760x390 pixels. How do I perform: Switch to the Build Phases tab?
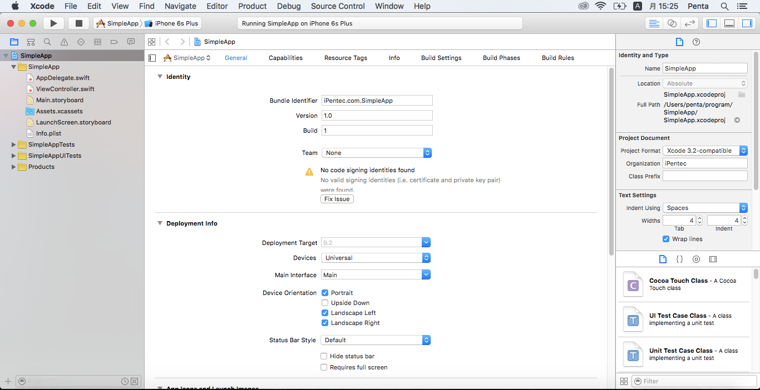tap(501, 58)
